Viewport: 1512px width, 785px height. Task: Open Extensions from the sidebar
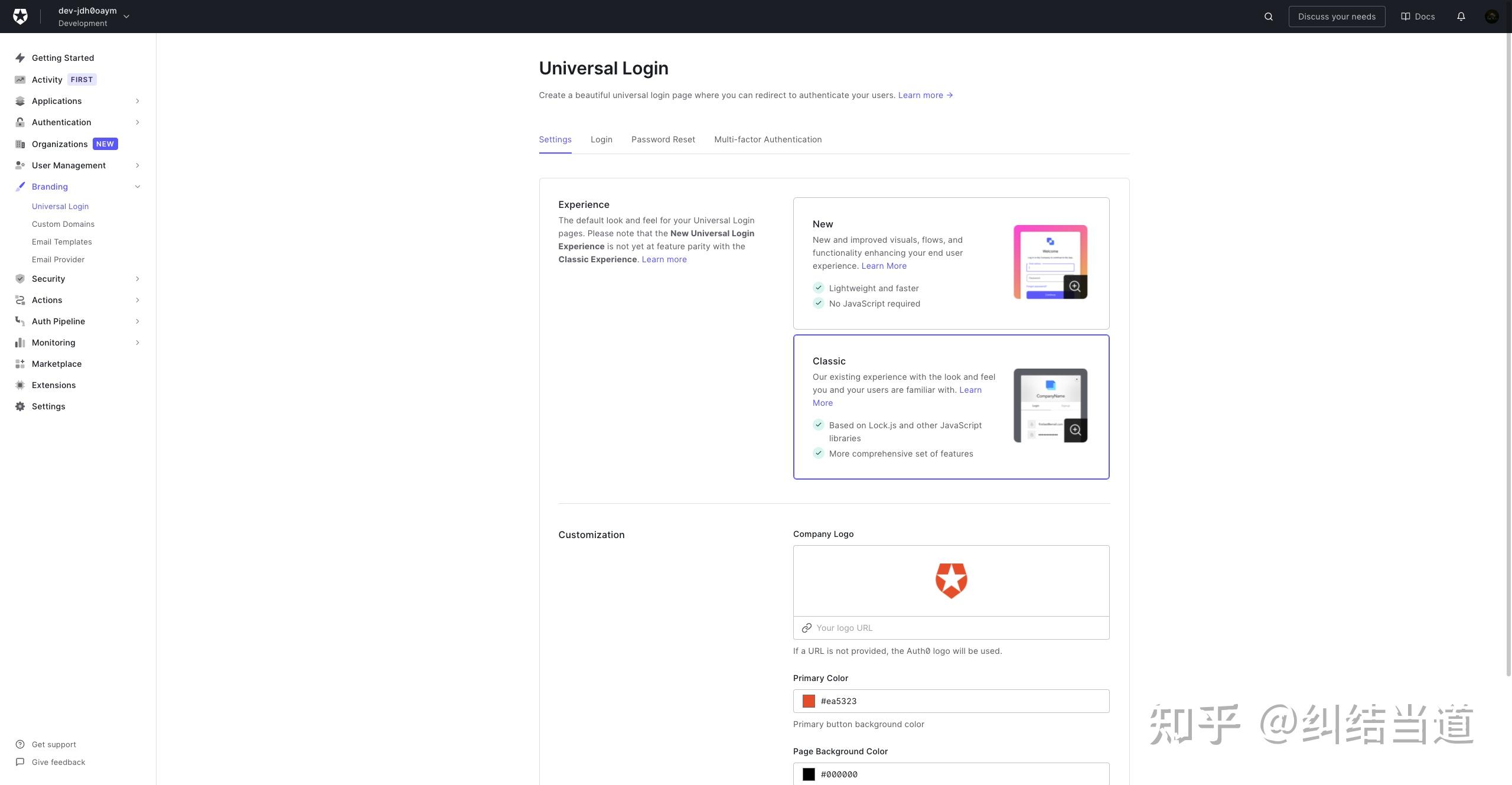pos(54,385)
